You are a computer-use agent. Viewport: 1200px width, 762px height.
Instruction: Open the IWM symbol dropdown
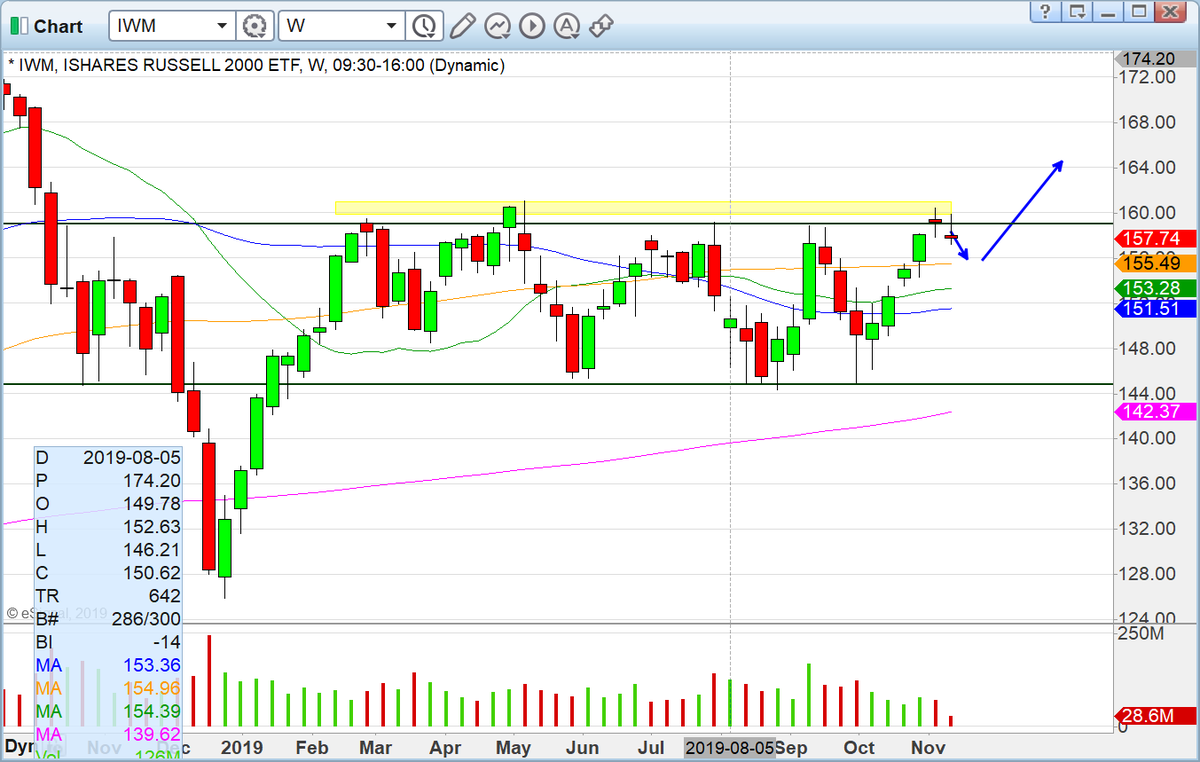(222, 26)
